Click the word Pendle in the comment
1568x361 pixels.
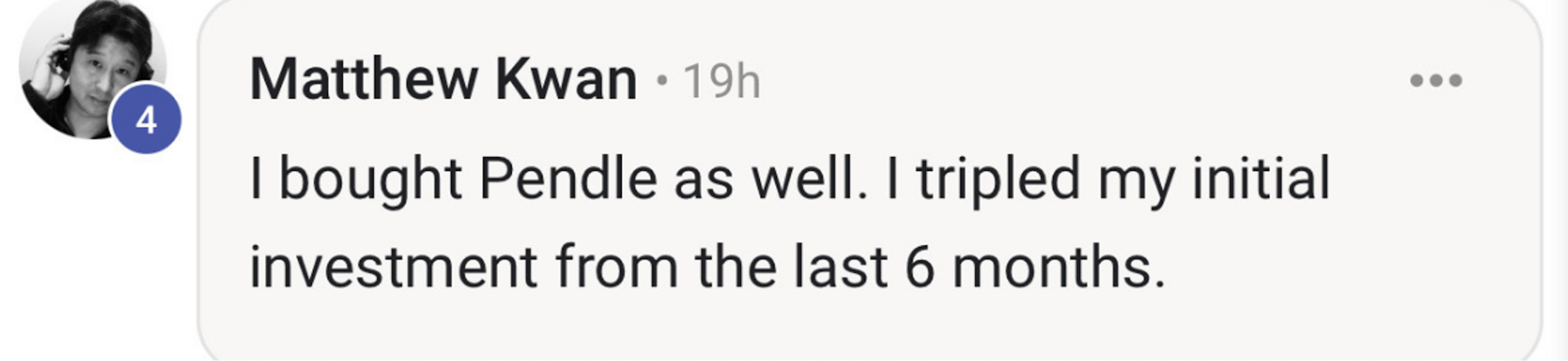[x=568, y=179]
